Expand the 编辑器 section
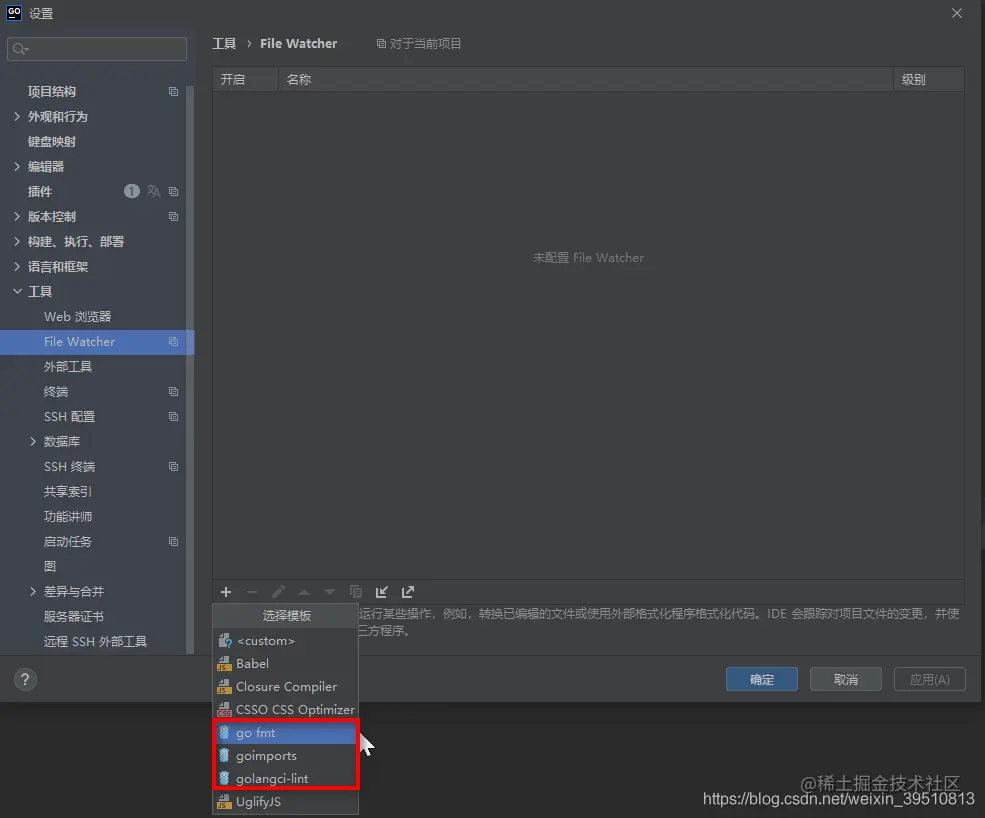 pos(17,166)
